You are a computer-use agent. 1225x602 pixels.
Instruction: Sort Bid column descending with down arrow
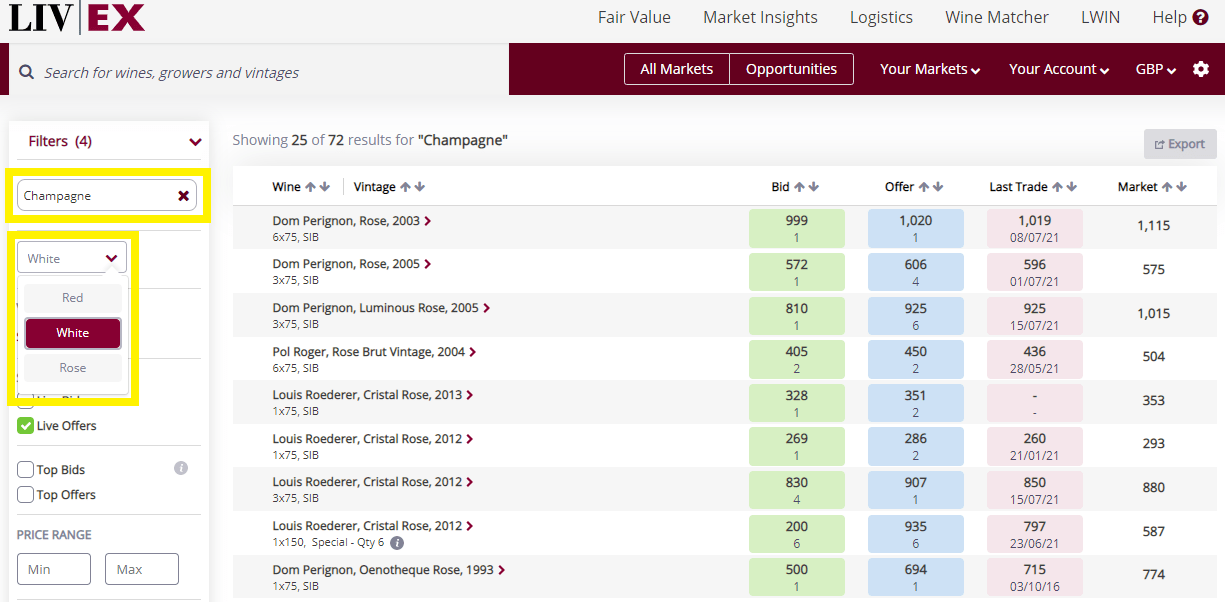(x=814, y=187)
